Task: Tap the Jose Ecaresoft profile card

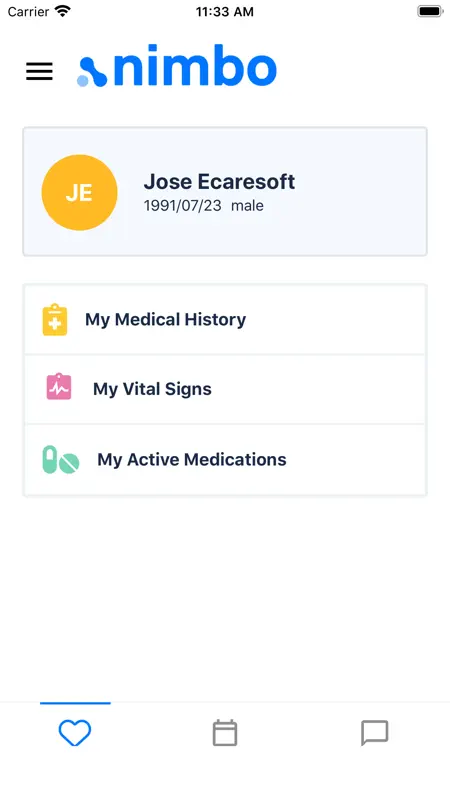Action: pos(225,191)
